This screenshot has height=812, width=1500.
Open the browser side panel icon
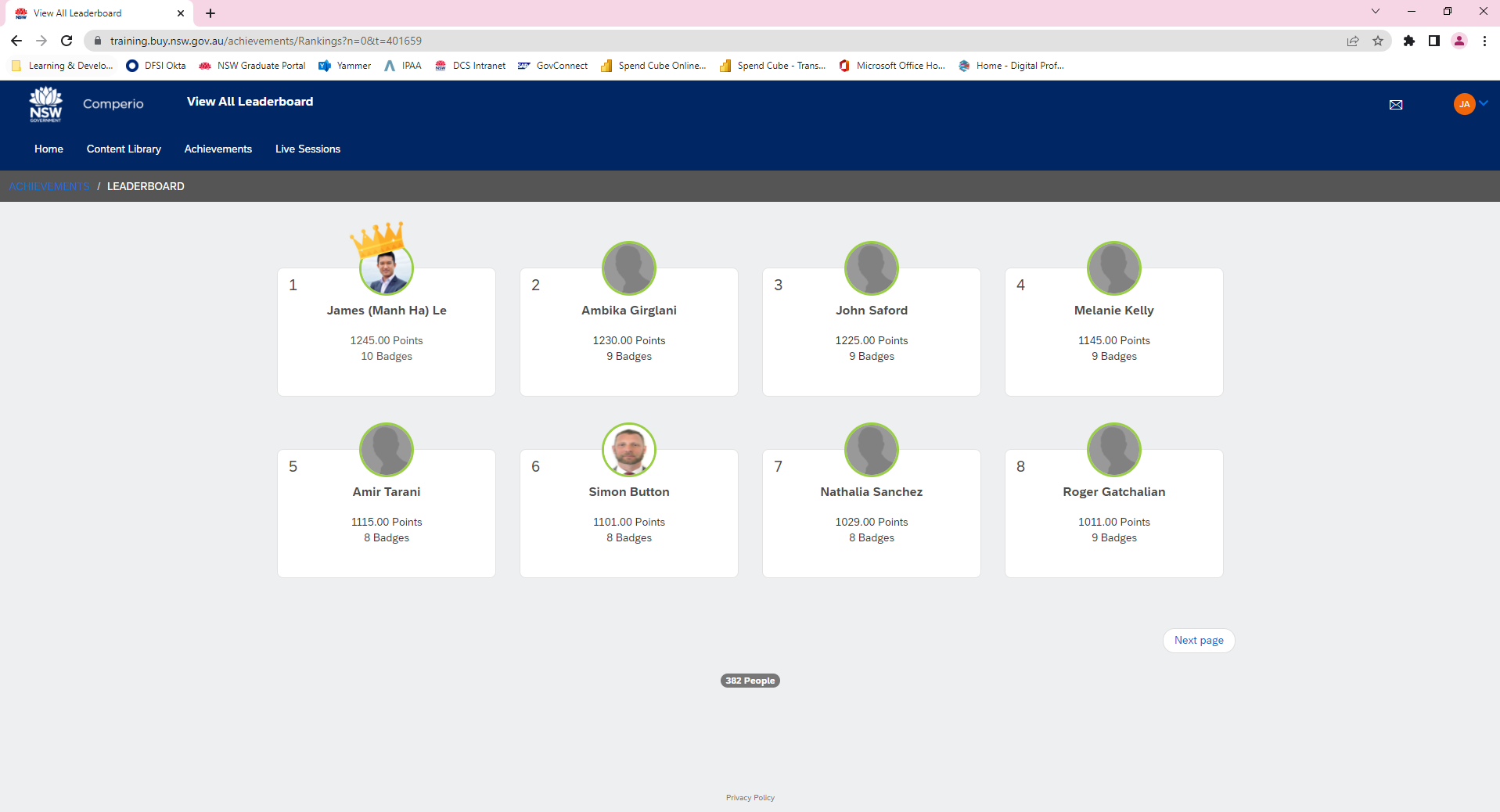[x=1434, y=41]
